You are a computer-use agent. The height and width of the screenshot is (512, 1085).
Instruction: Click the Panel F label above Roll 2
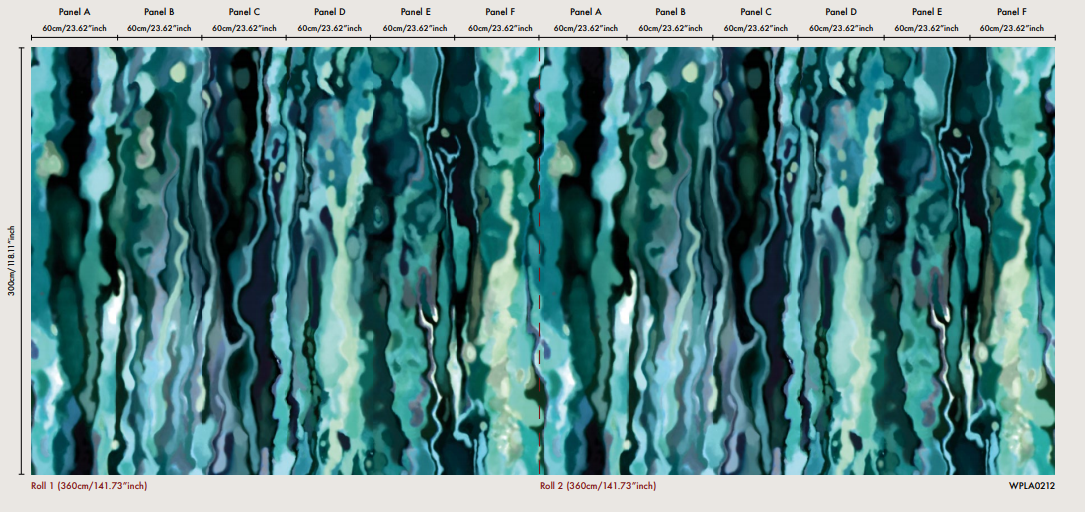pyautogui.click(x=1012, y=12)
